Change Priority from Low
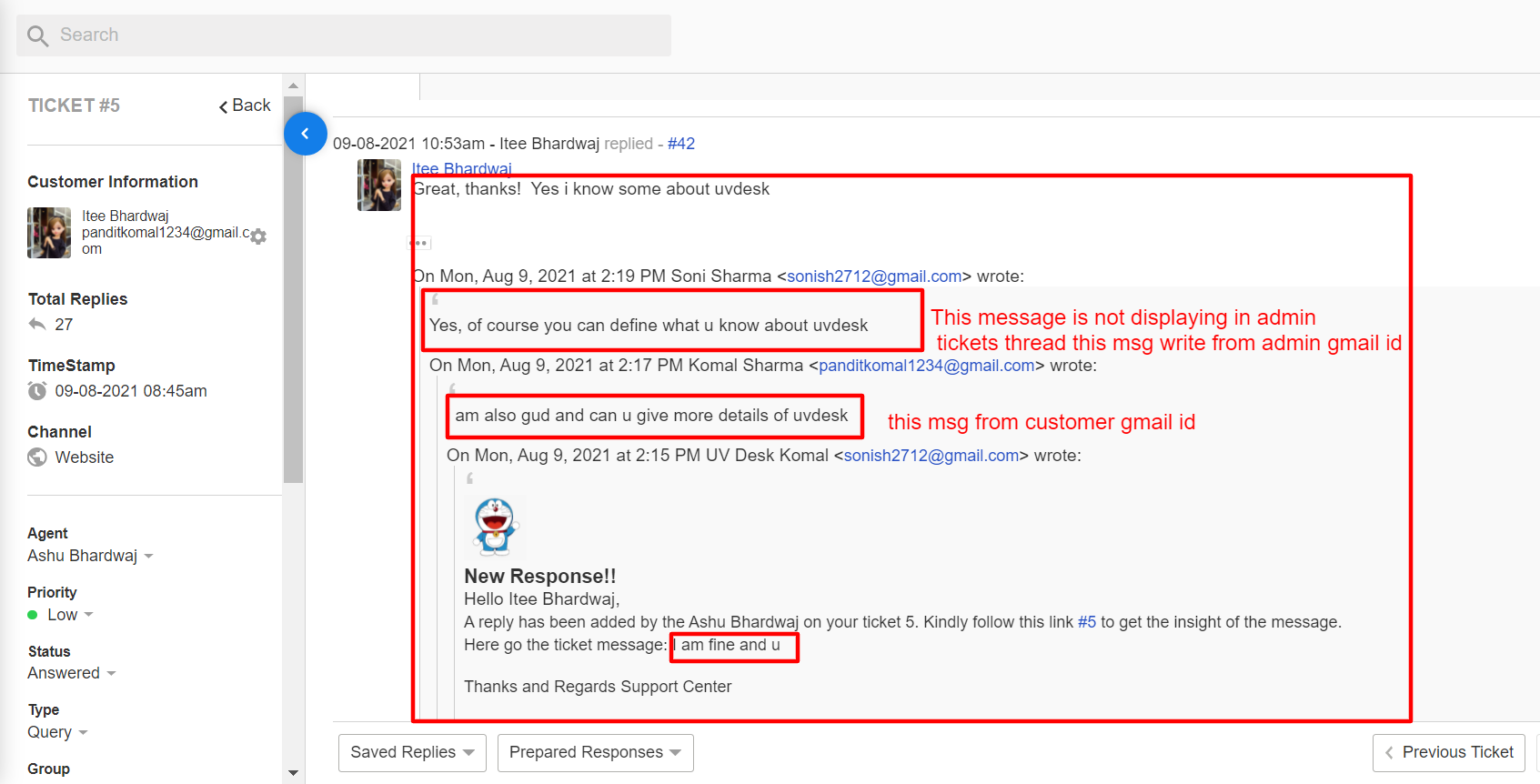 coord(70,615)
